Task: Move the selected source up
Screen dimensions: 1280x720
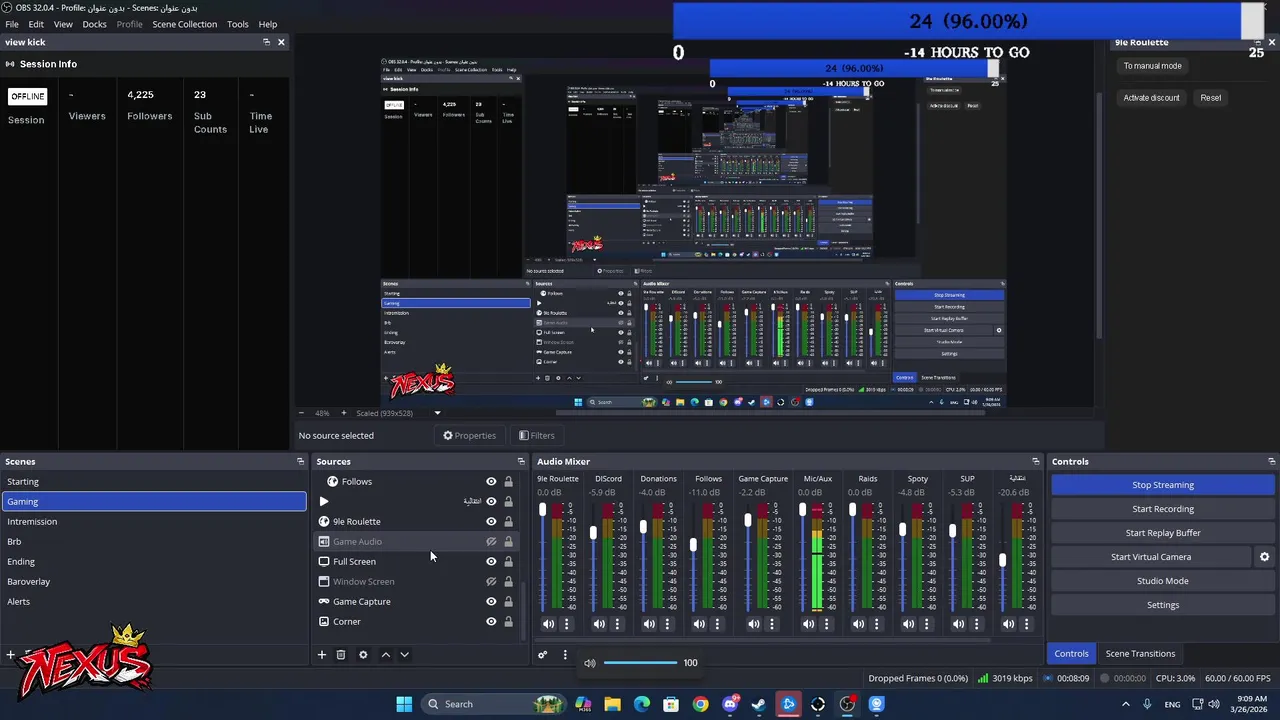Action: point(386,655)
